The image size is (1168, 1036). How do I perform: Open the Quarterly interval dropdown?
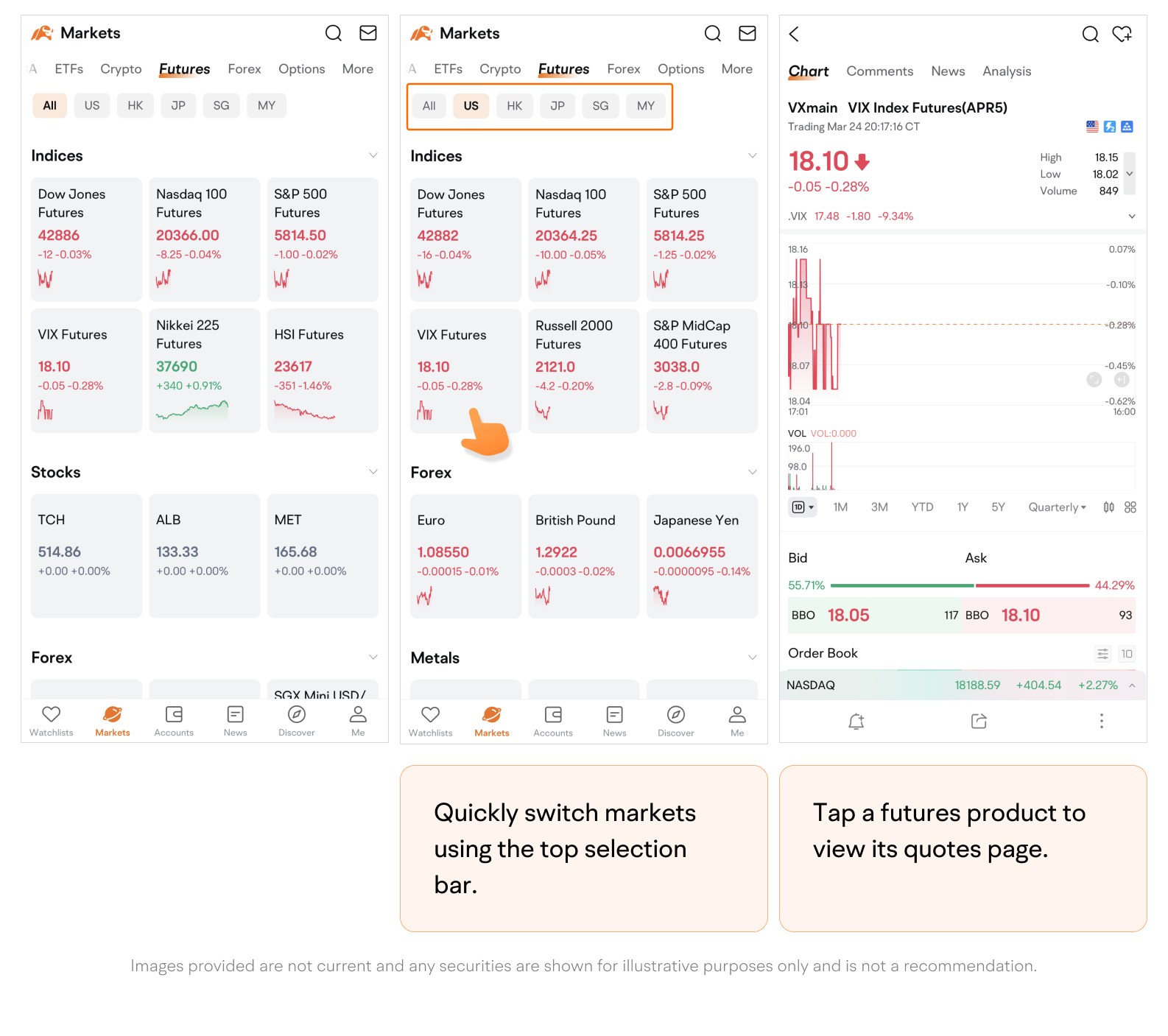click(1057, 507)
